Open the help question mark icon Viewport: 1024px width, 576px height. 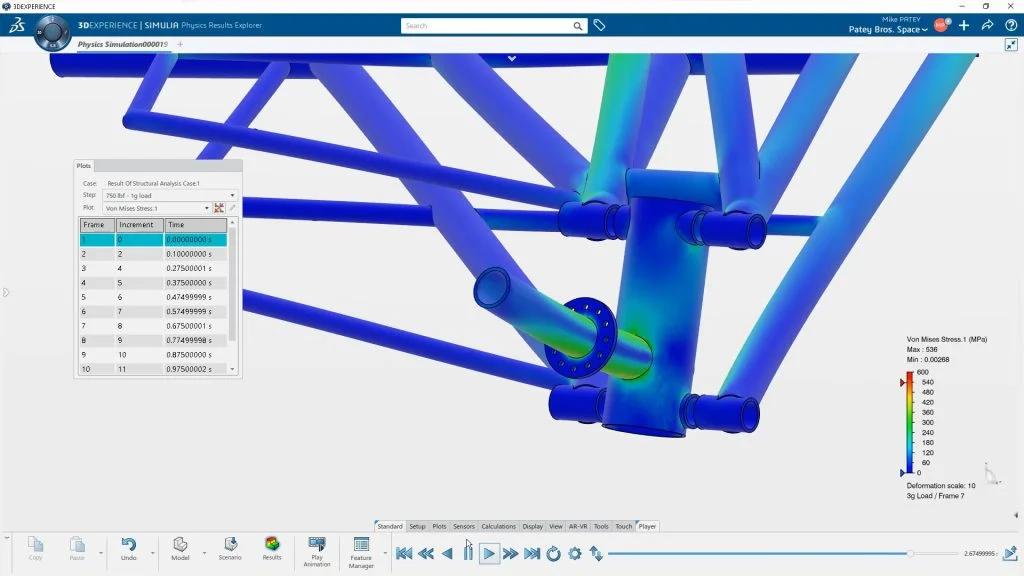tap(1009, 25)
